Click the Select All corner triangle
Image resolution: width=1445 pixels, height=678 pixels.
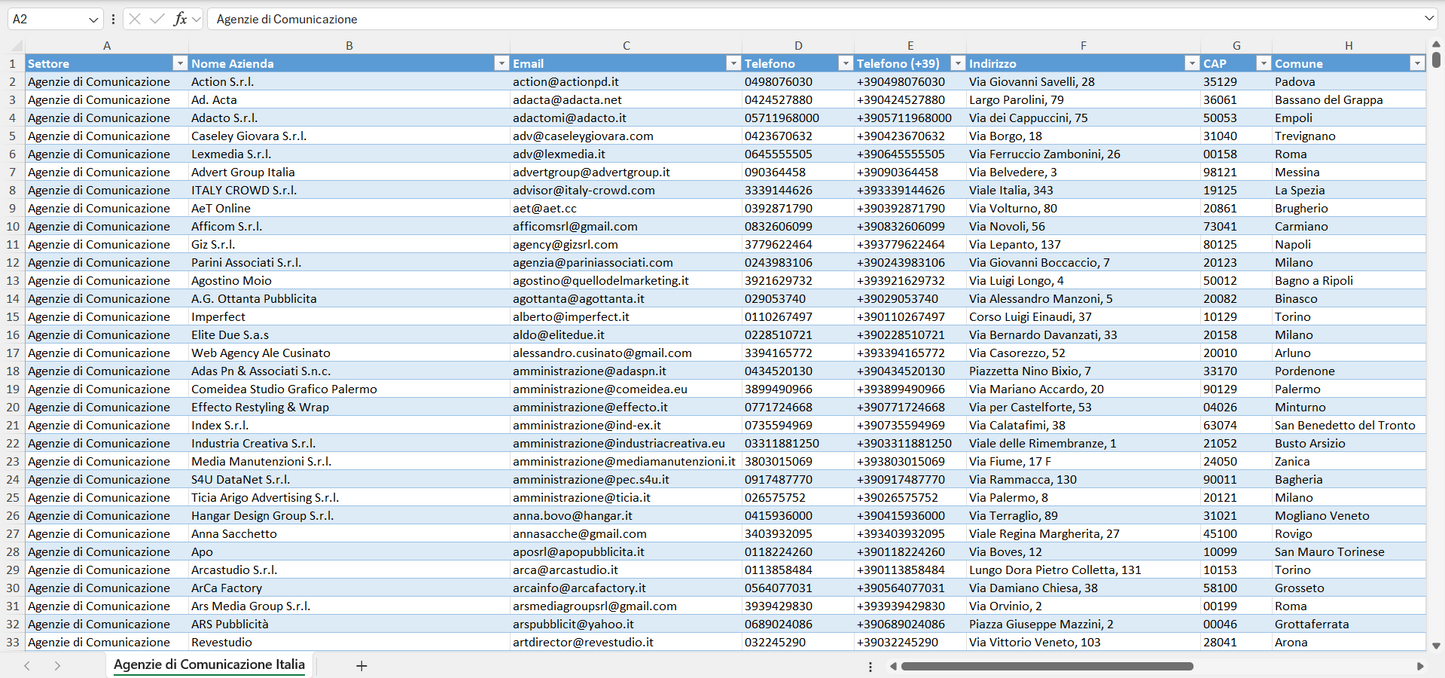coord(16,46)
